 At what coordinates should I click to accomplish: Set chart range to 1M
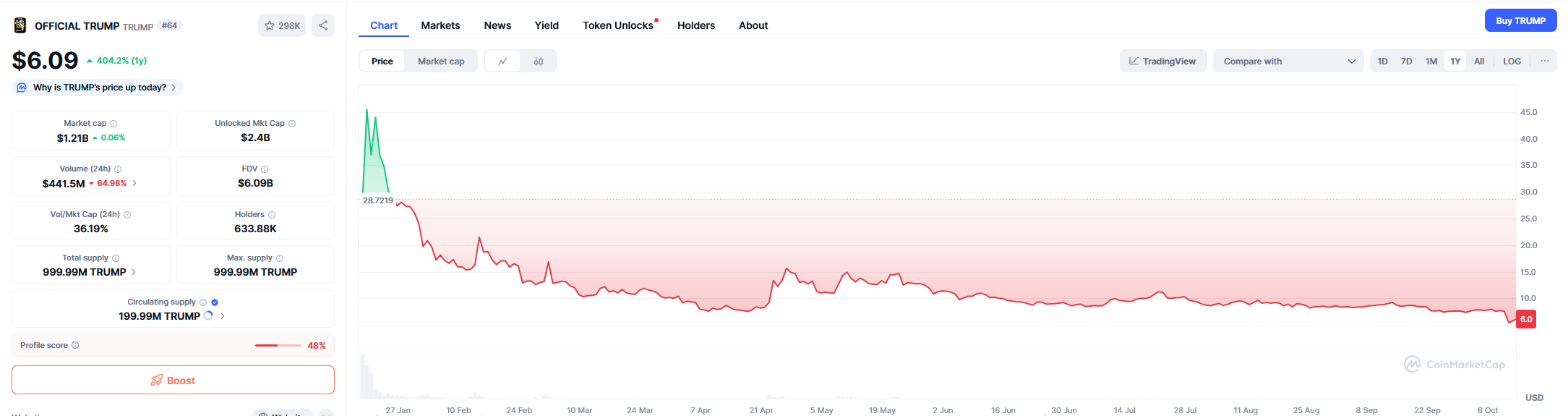(1431, 61)
